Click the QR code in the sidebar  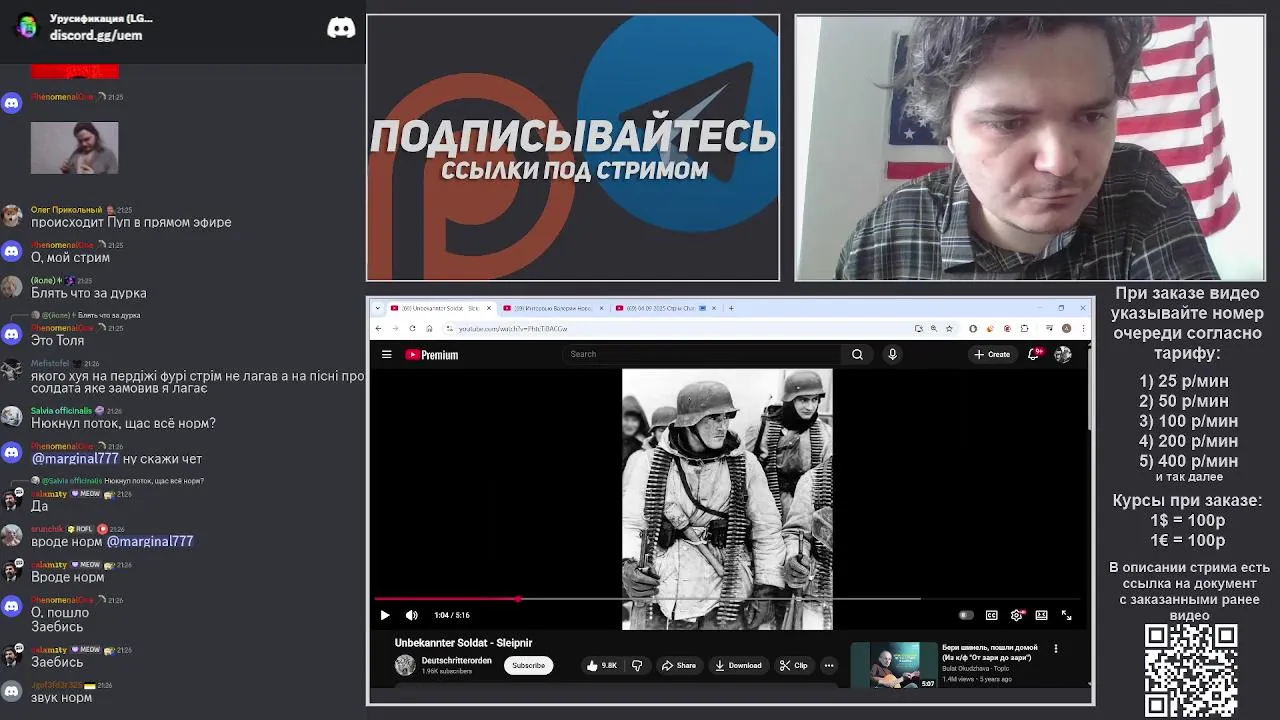pos(1190,670)
